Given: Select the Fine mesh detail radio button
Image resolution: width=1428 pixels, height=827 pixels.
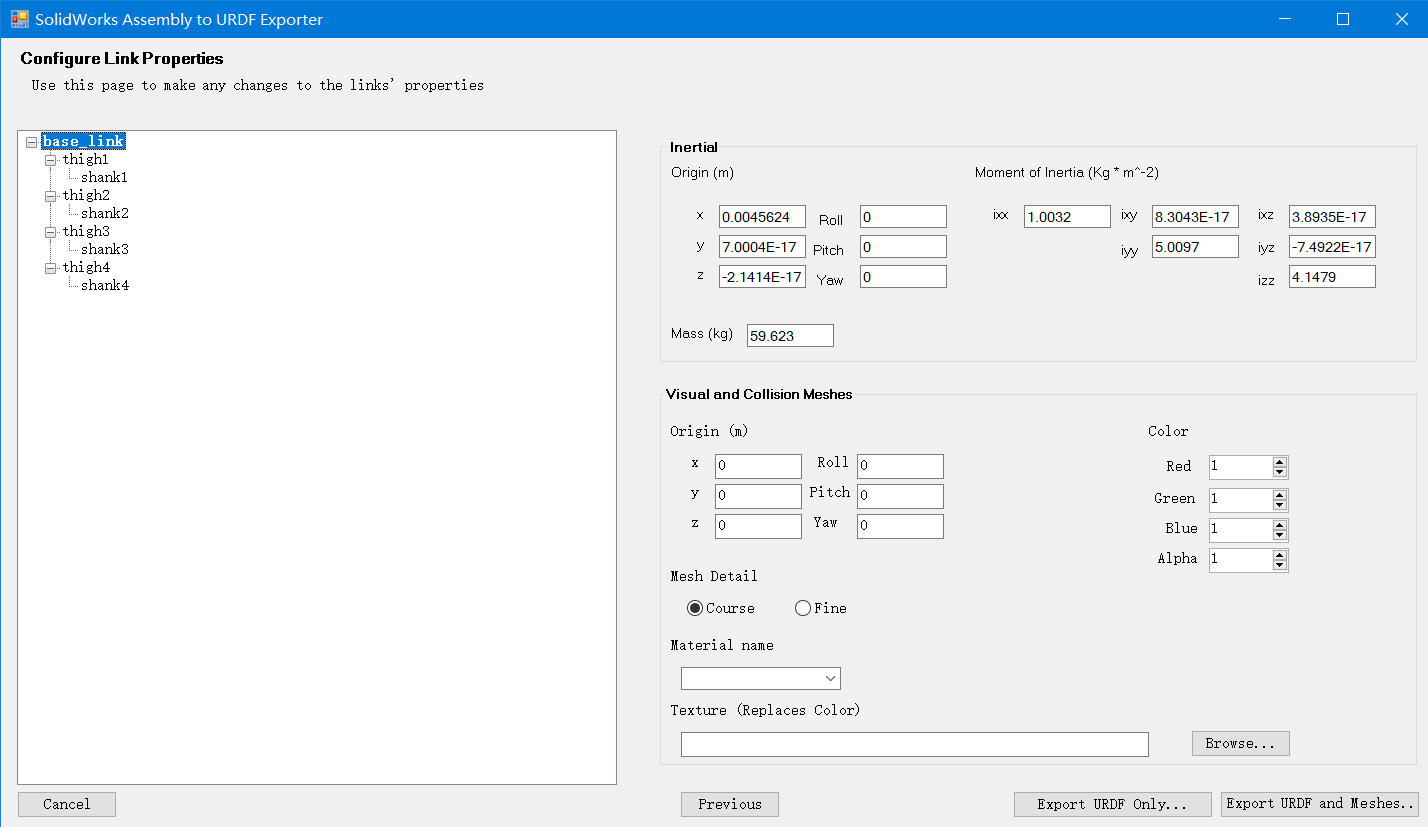Looking at the screenshot, I should pyautogui.click(x=802, y=608).
